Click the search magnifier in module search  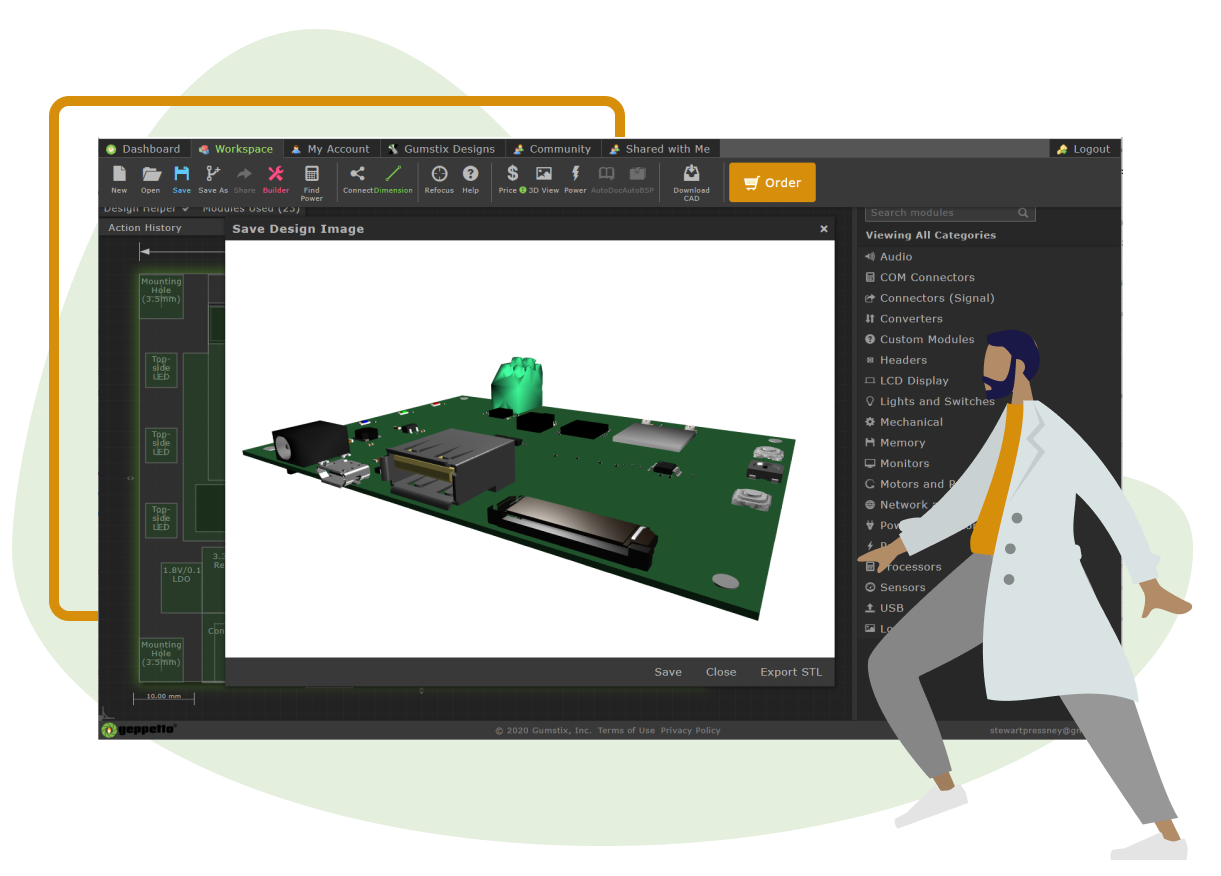coord(1023,213)
